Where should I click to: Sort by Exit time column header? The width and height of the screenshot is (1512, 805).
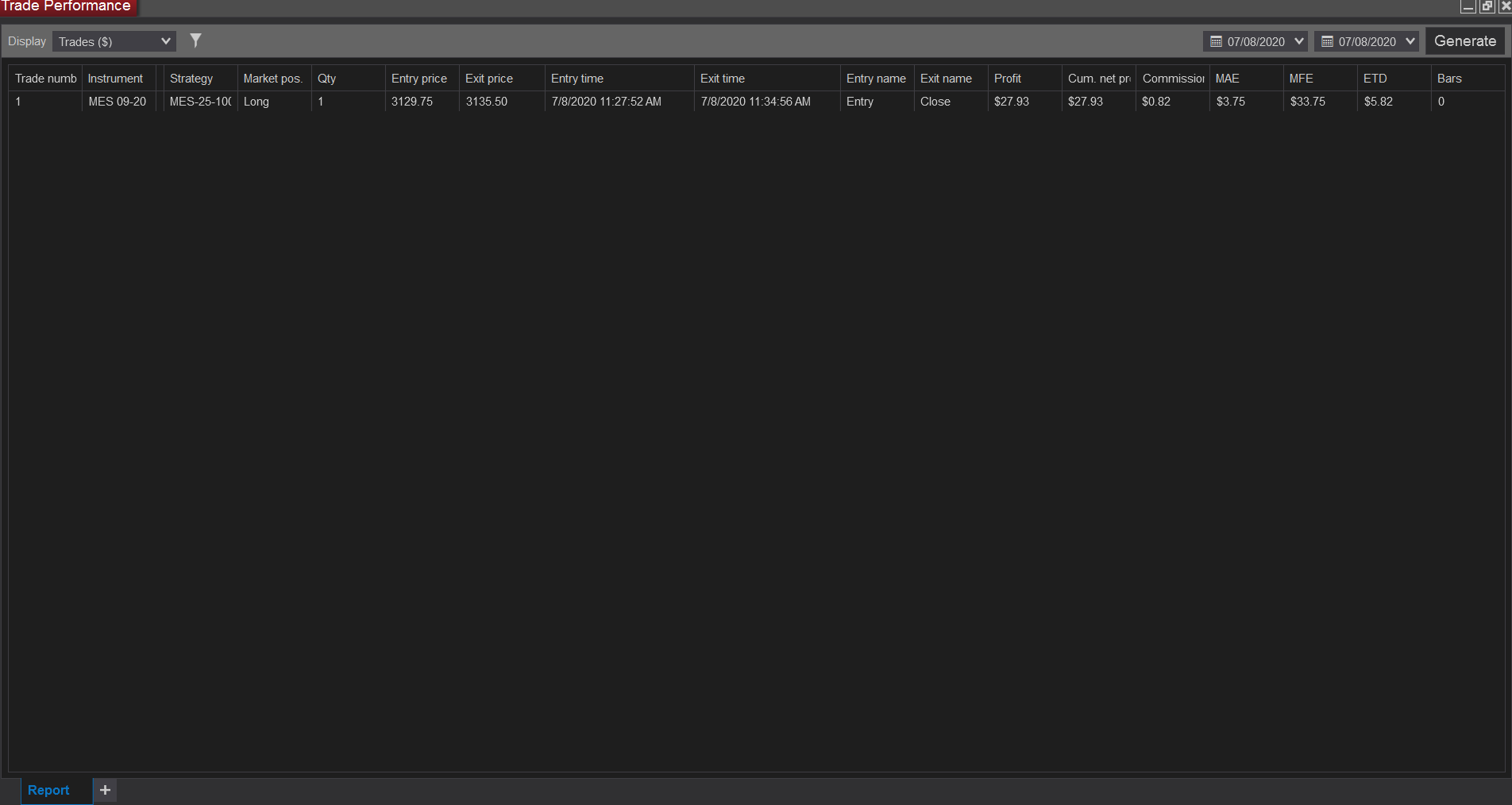coord(767,79)
